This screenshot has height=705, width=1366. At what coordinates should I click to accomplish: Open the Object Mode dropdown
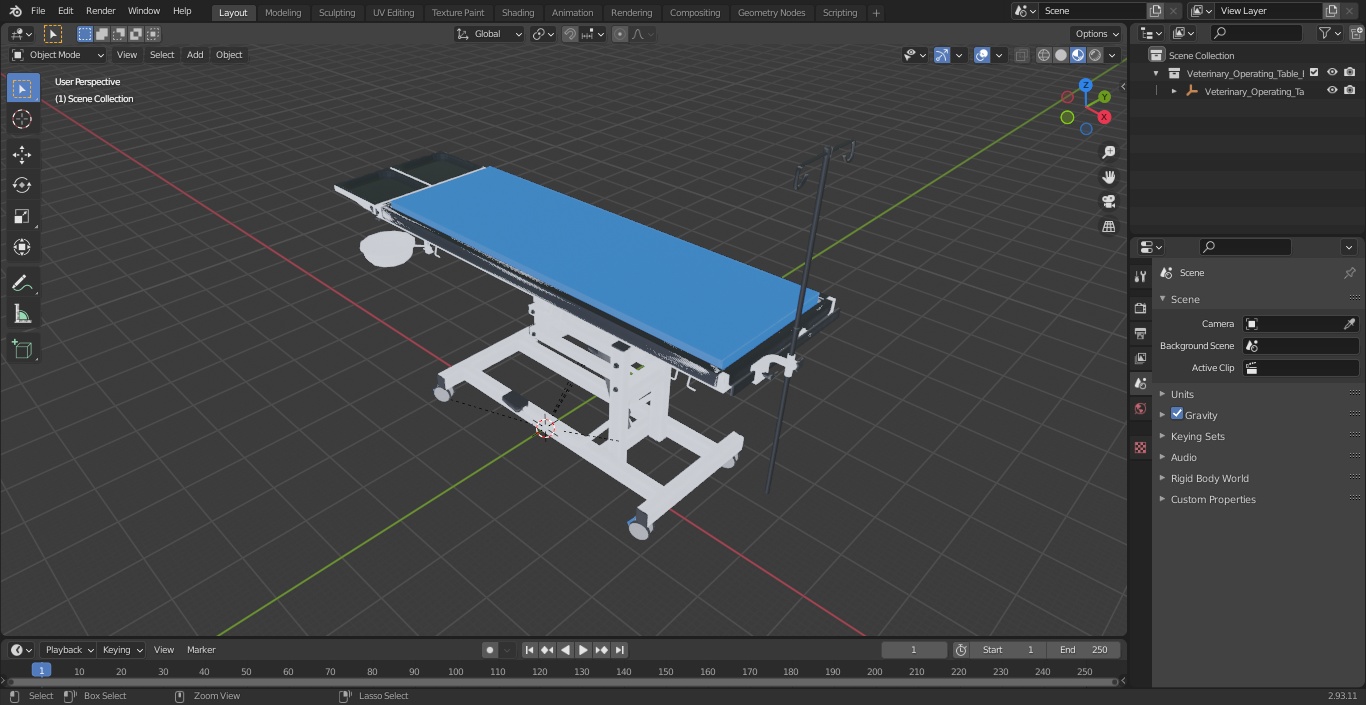(x=58, y=55)
